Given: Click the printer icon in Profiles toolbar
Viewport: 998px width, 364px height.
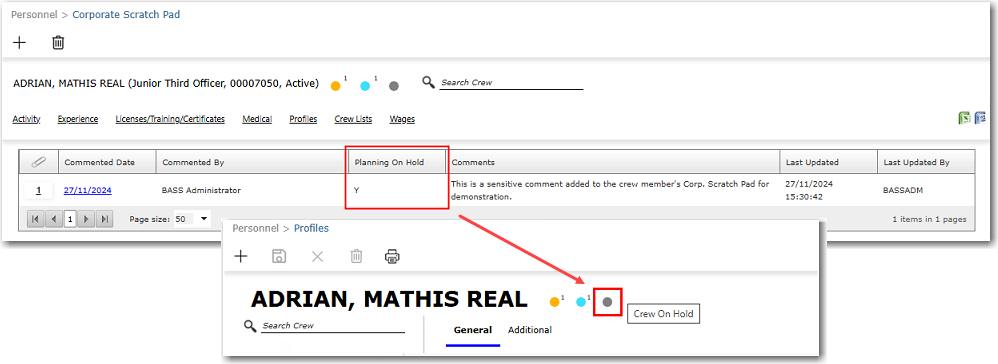Looking at the screenshot, I should click(x=392, y=256).
